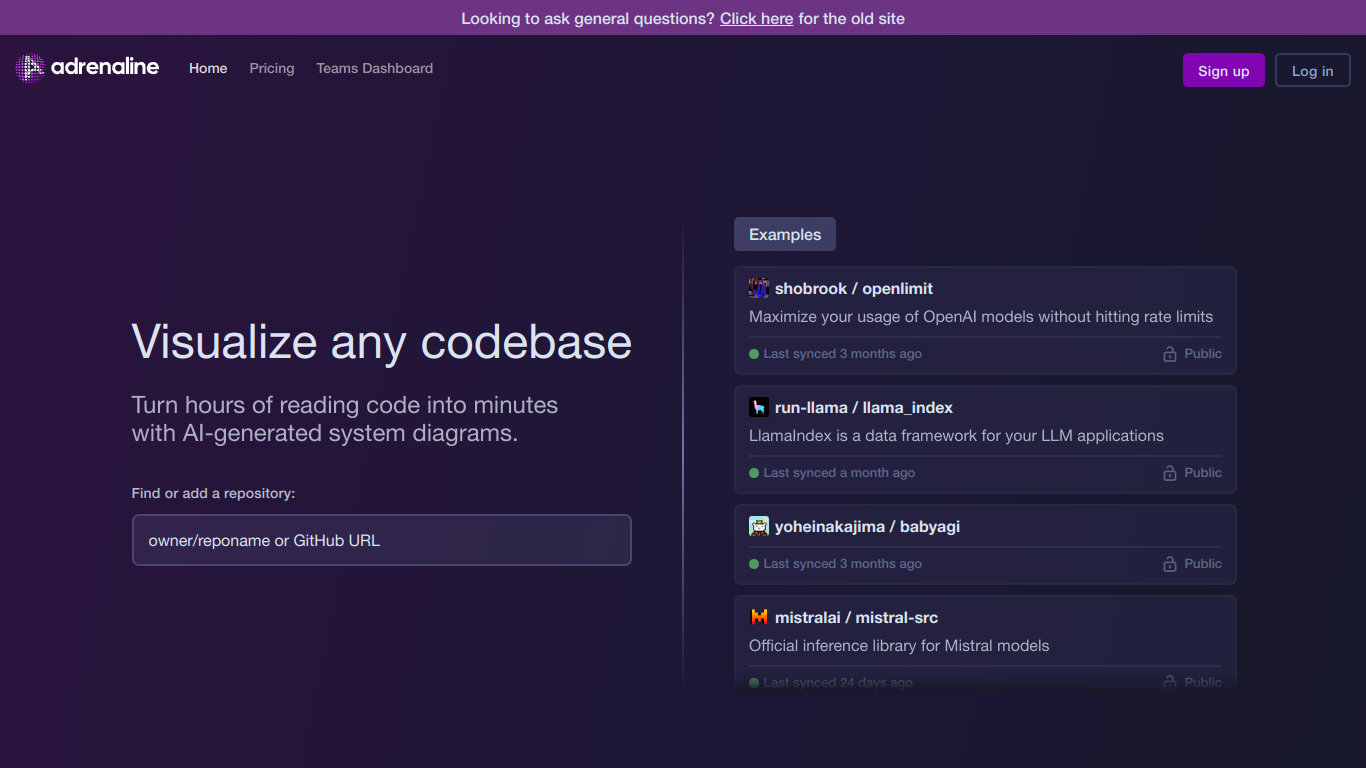Viewport: 1366px width, 768px height.
Task: Click lock icon on babyagi card
Action: click(1169, 564)
